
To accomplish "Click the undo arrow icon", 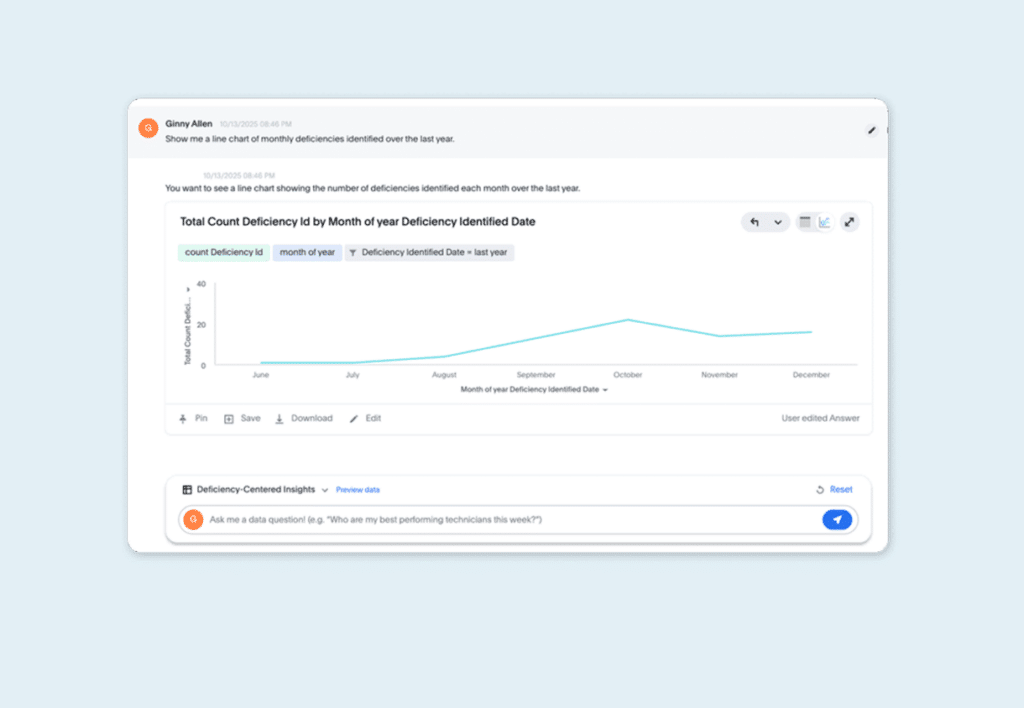I will pos(755,222).
